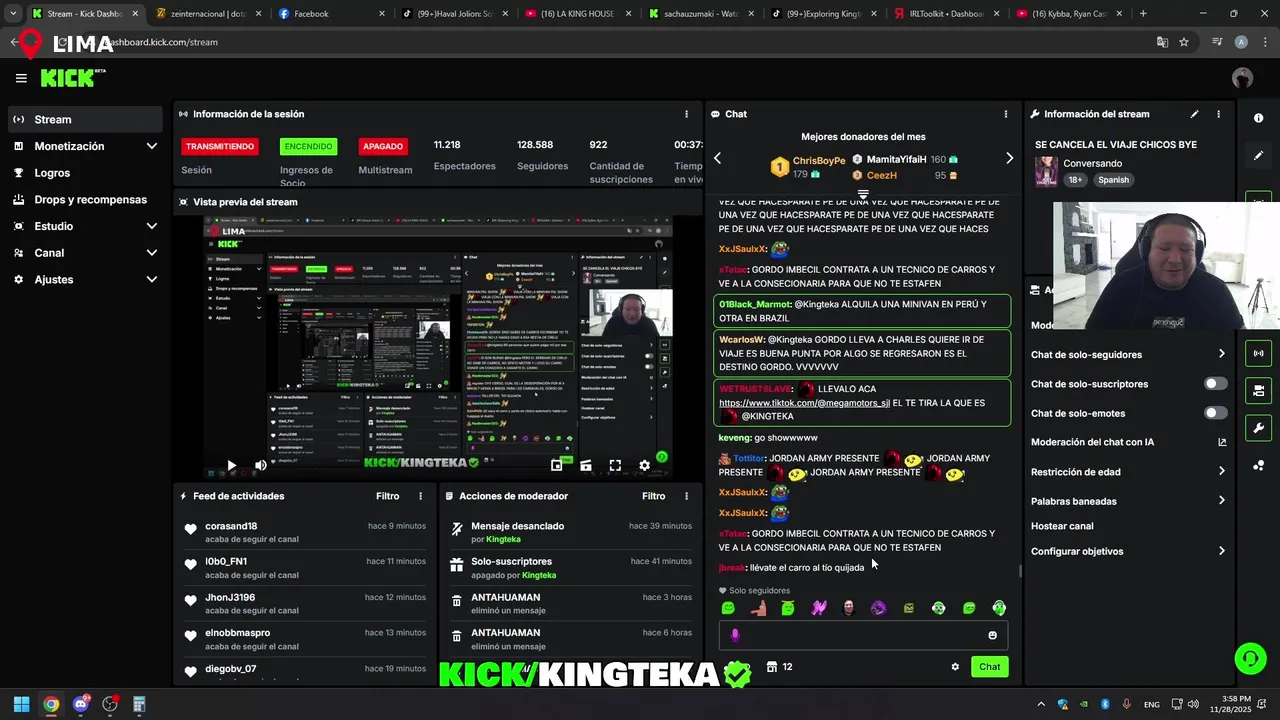
Task: Open stream preview player settings gear
Action: (x=645, y=465)
